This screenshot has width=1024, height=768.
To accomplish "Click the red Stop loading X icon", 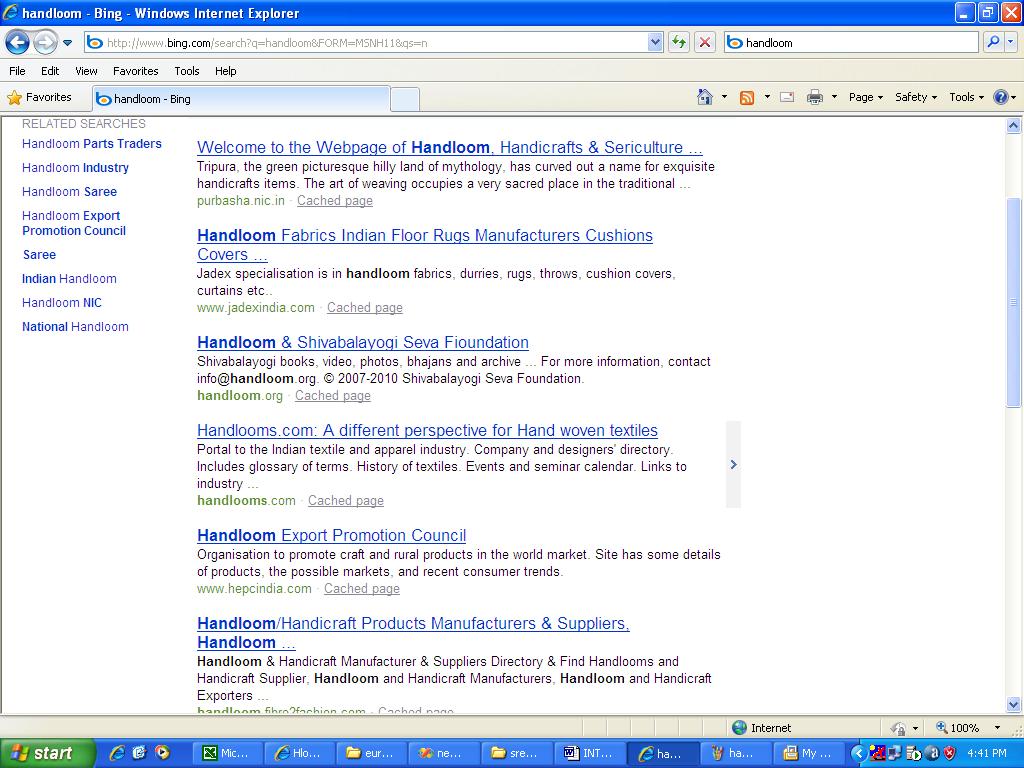I will pos(705,42).
